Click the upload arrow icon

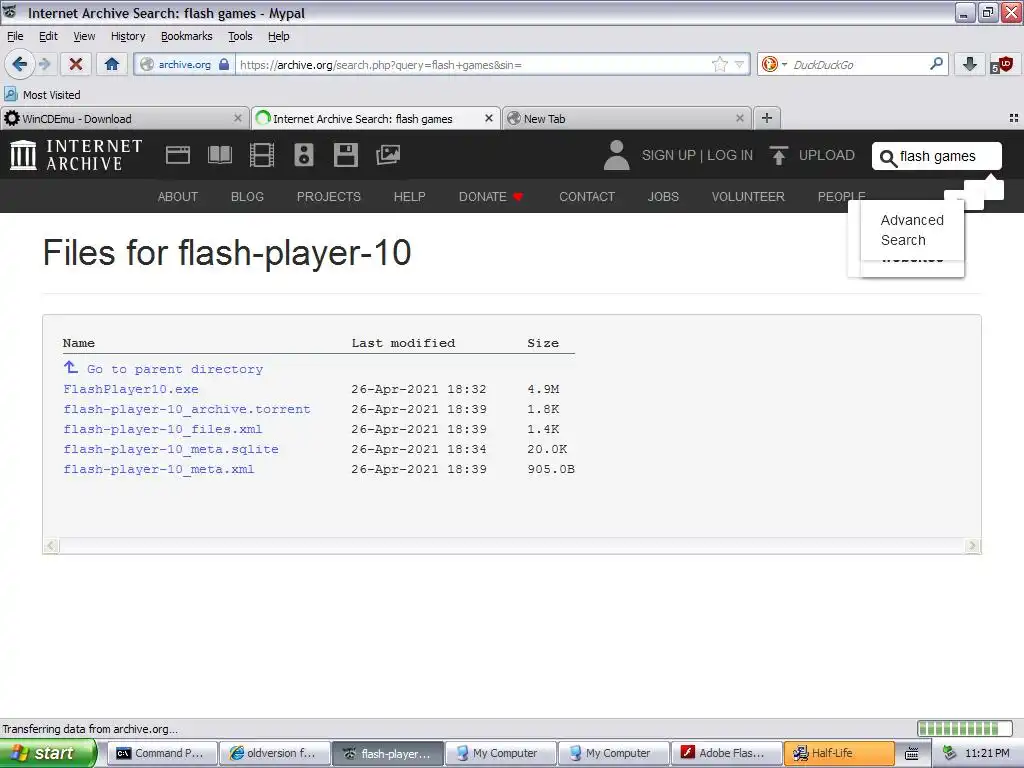(778, 155)
